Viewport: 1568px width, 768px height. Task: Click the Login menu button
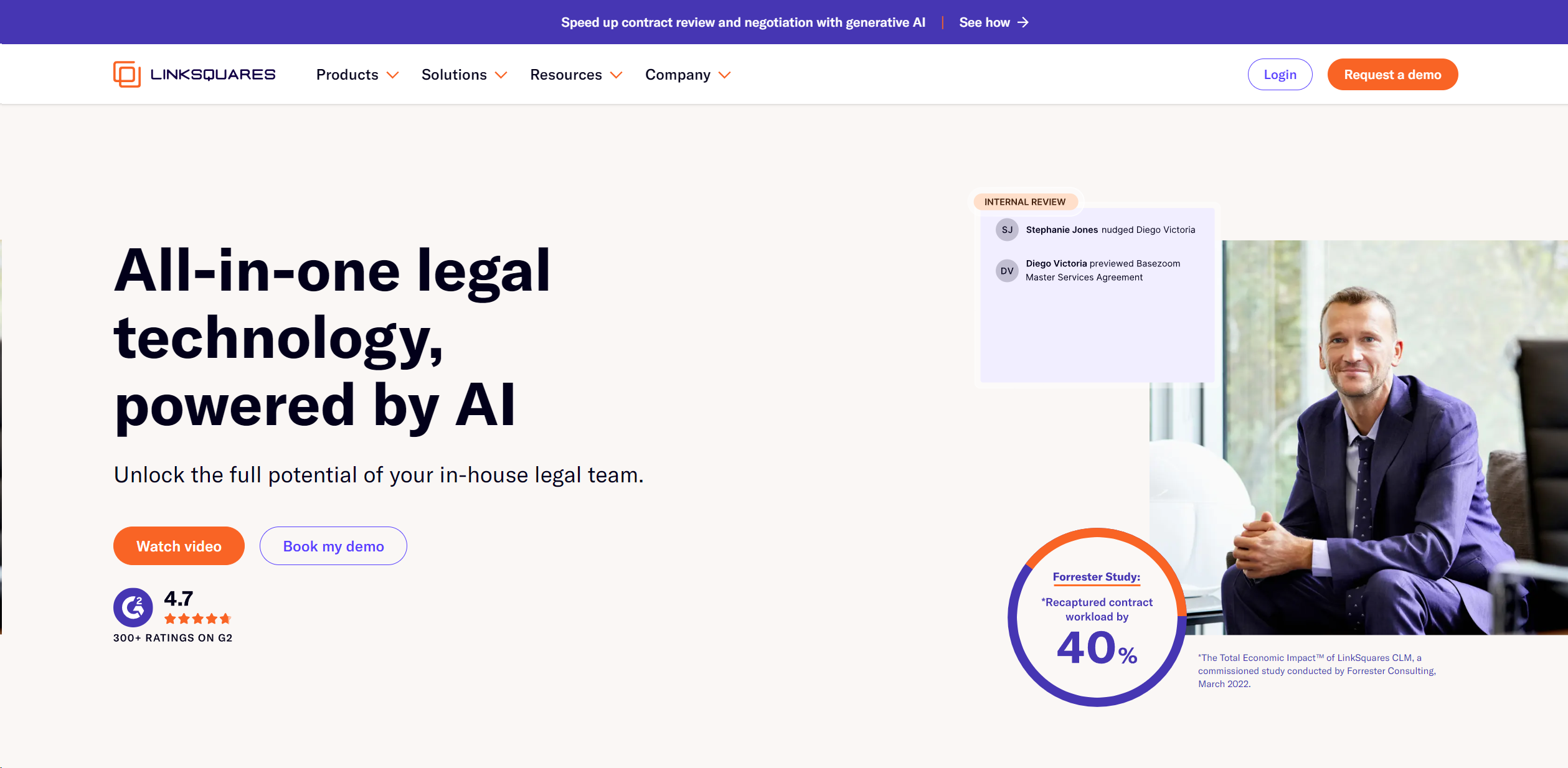pyautogui.click(x=1281, y=74)
